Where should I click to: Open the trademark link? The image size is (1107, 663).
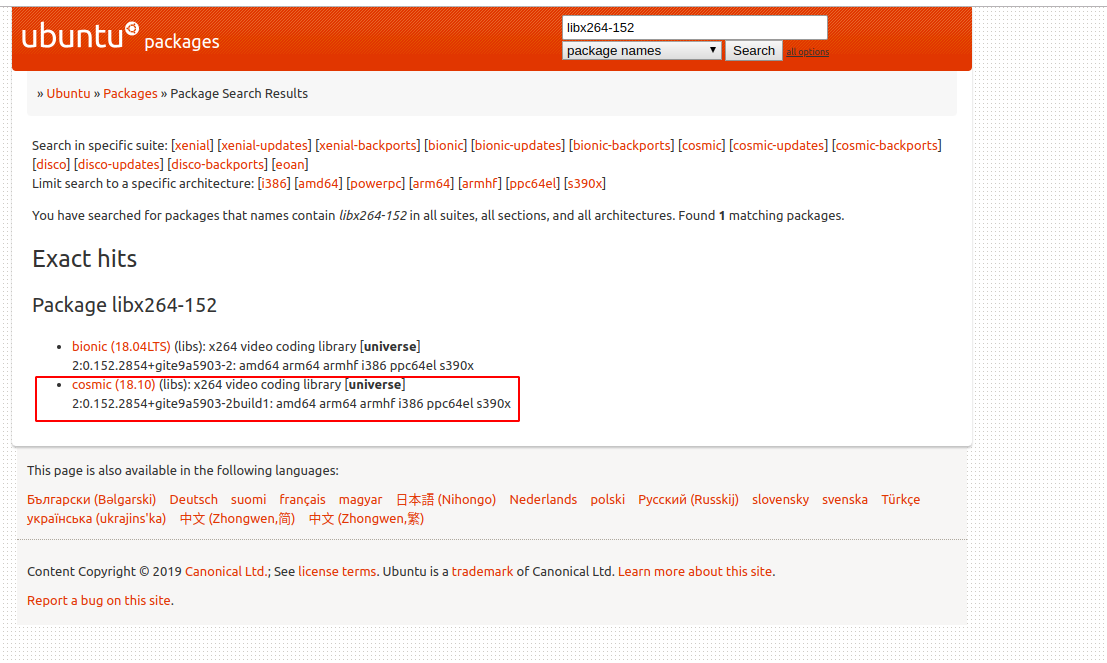(482, 572)
